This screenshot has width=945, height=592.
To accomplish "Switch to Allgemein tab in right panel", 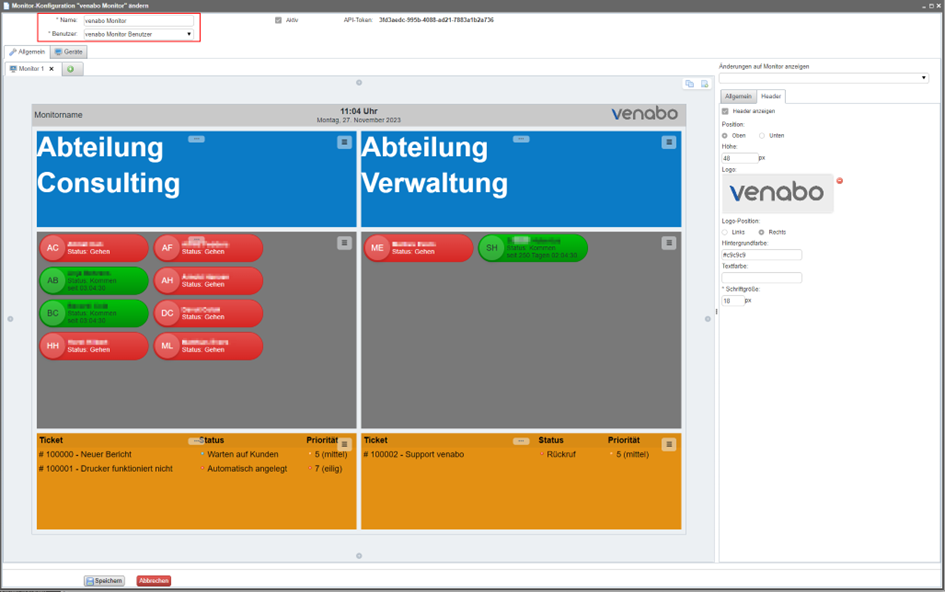I will (x=738, y=97).
